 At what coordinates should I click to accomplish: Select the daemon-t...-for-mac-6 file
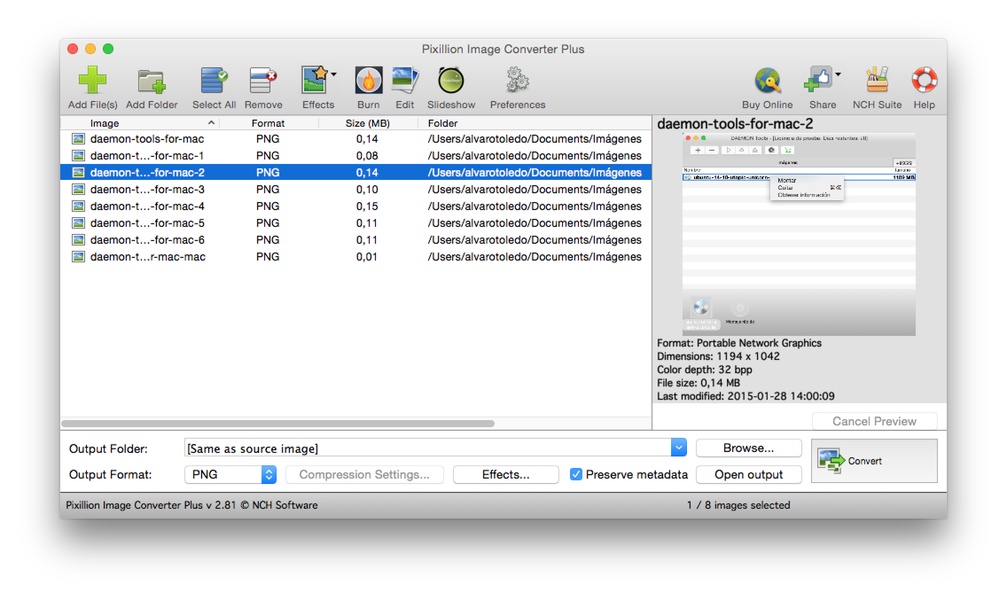[356, 240]
